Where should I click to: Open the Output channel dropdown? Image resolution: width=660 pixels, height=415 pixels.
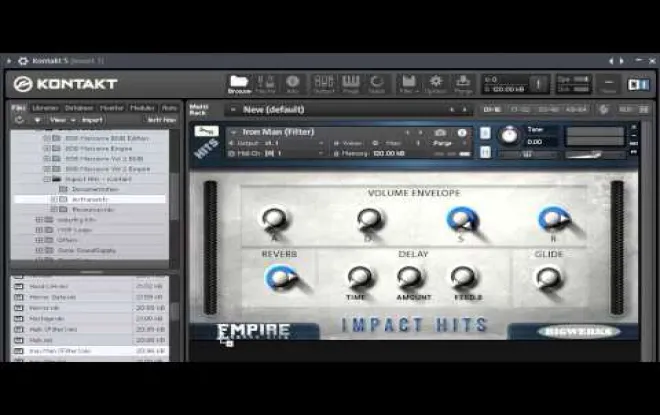[321, 143]
